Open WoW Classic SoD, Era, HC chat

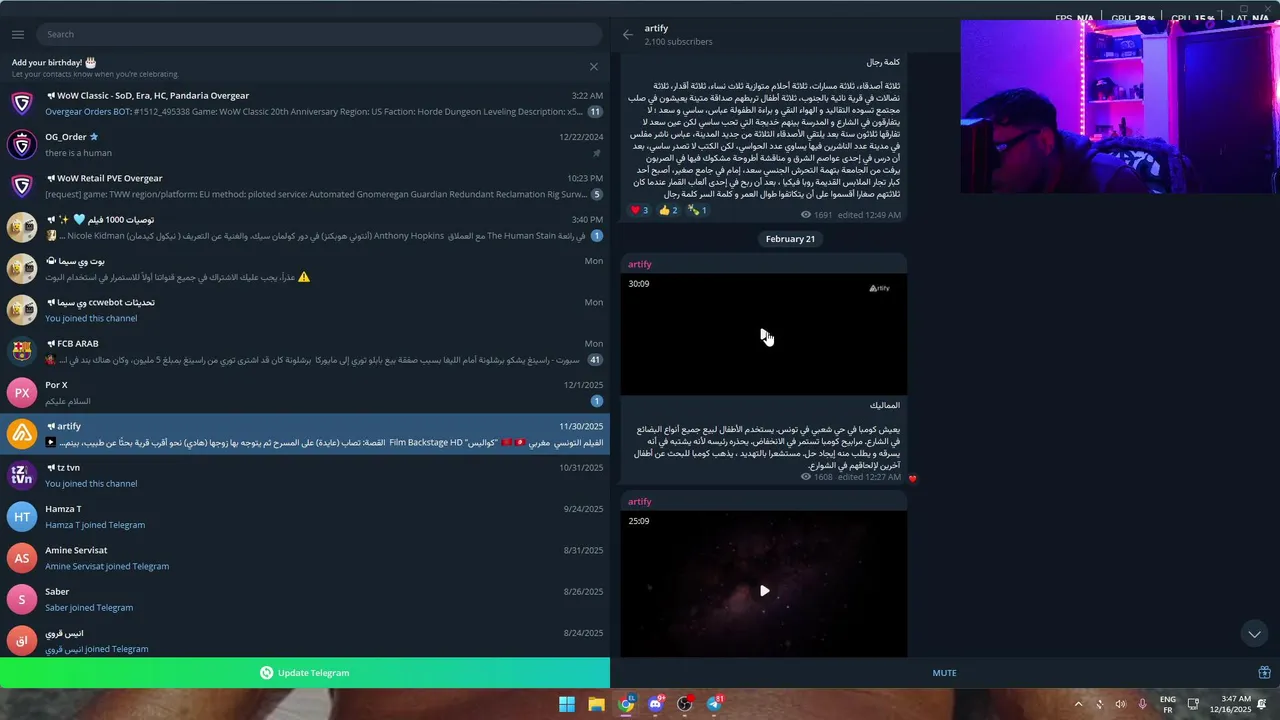[x=305, y=104]
